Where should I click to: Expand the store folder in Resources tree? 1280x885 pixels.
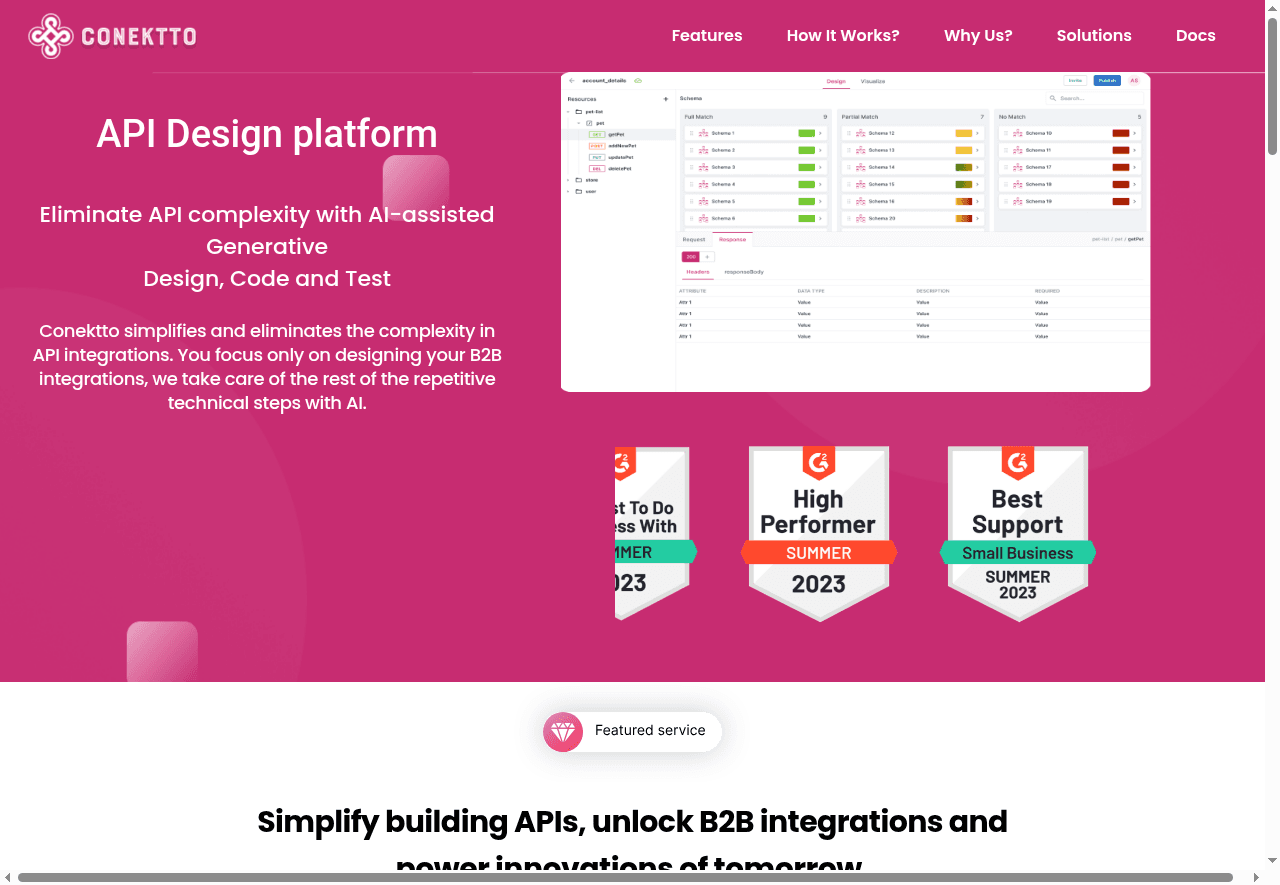tap(568, 180)
